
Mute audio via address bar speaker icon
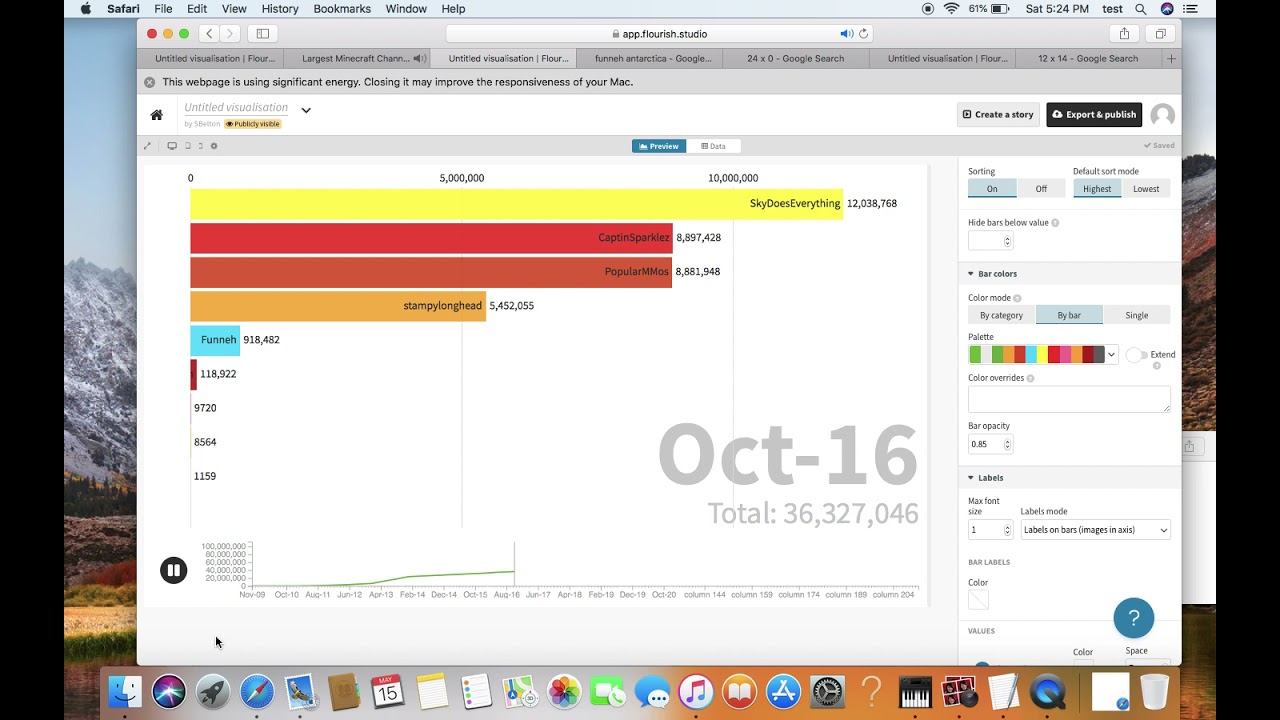pyautogui.click(x=846, y=34)
